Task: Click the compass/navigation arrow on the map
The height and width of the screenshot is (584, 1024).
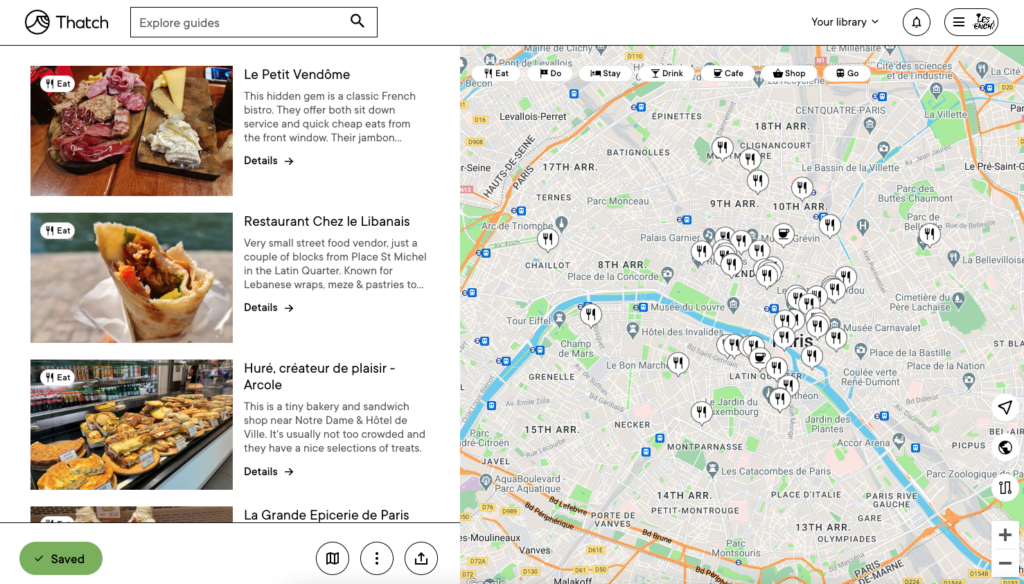Action: coord(1005,408)
